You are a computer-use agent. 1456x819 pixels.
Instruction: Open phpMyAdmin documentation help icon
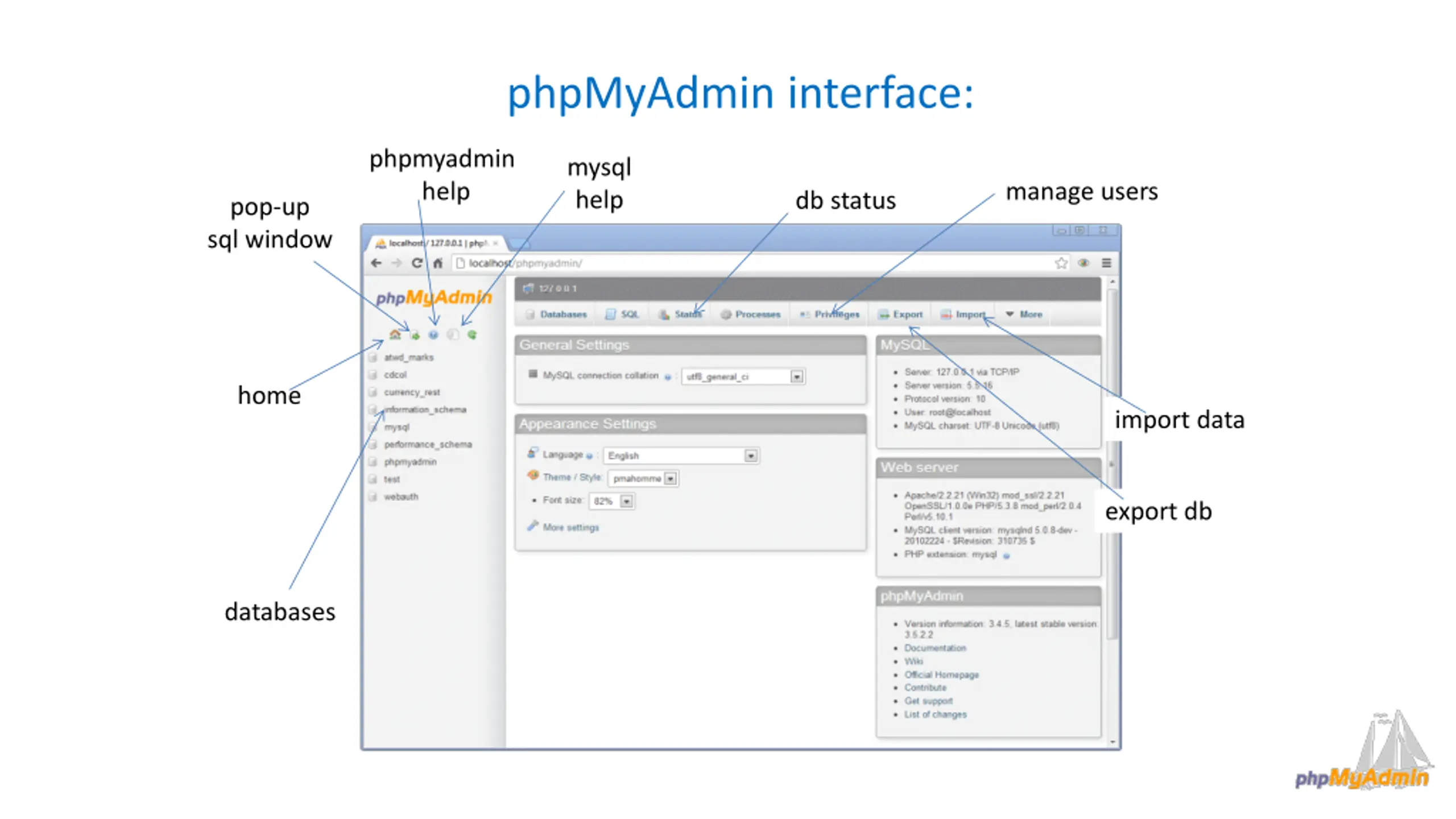click(x=433, y=334)
